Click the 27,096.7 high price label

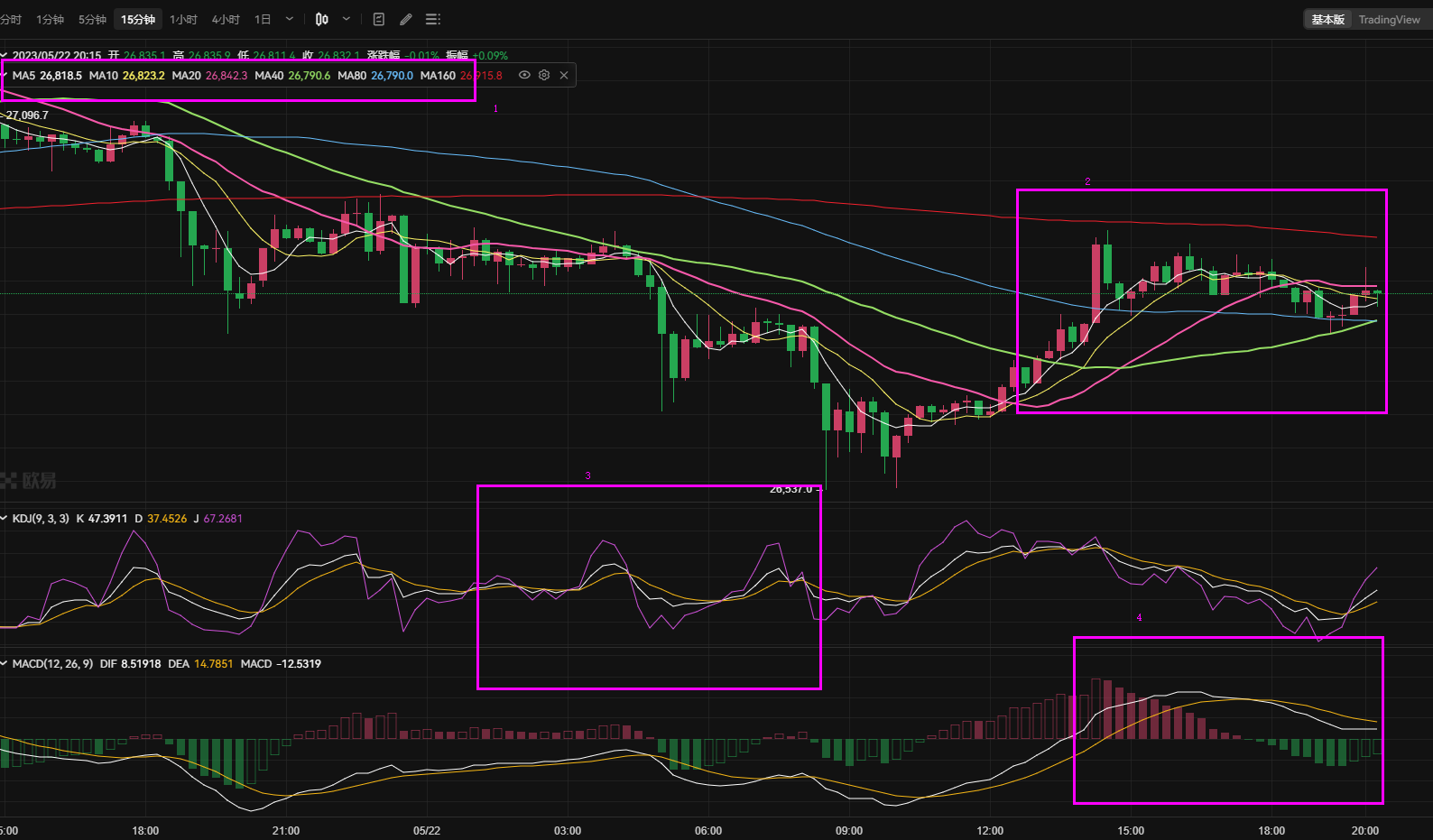coord(26,115)
